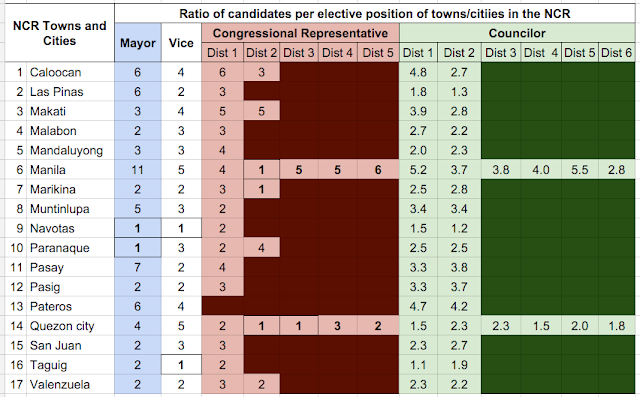Click Makati congressional Dist 1 value 5
Viewport: 640px width, 397px height.
pyautogui.click(x=222, y=111)
